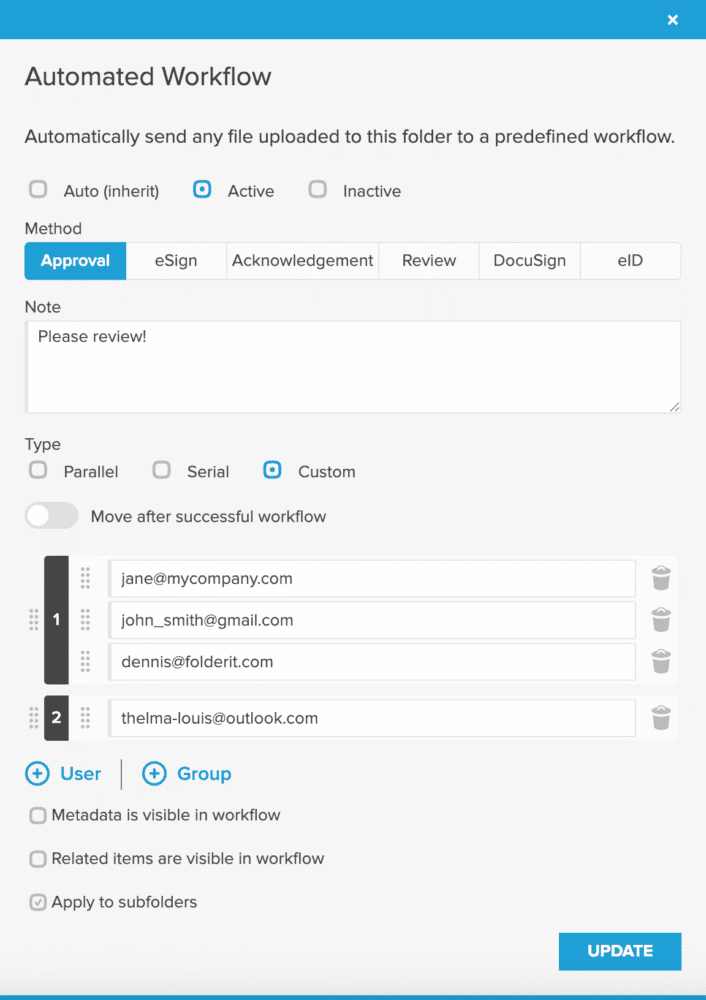Switch to the Acknowledgement method
Screen dimensions: 706x1000
point(302,261)
